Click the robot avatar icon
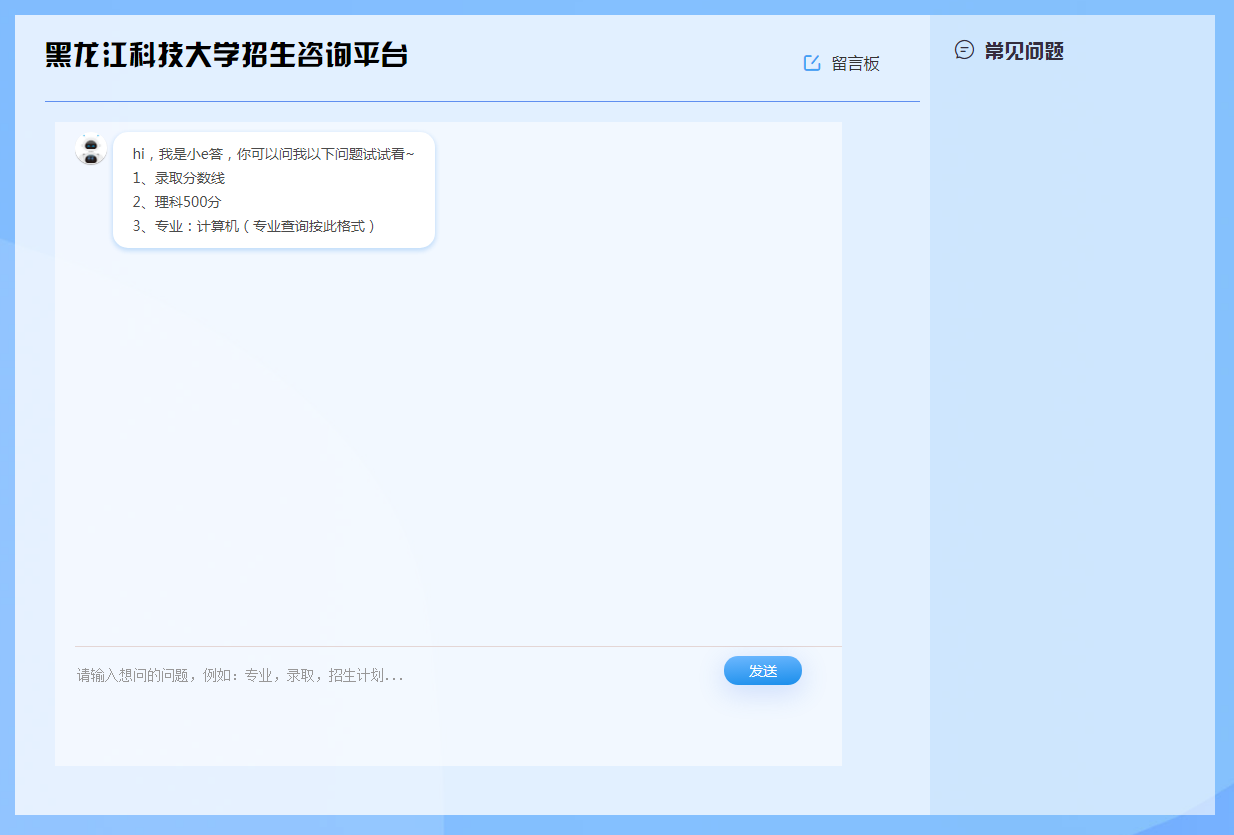 click(x=91, y=149)
